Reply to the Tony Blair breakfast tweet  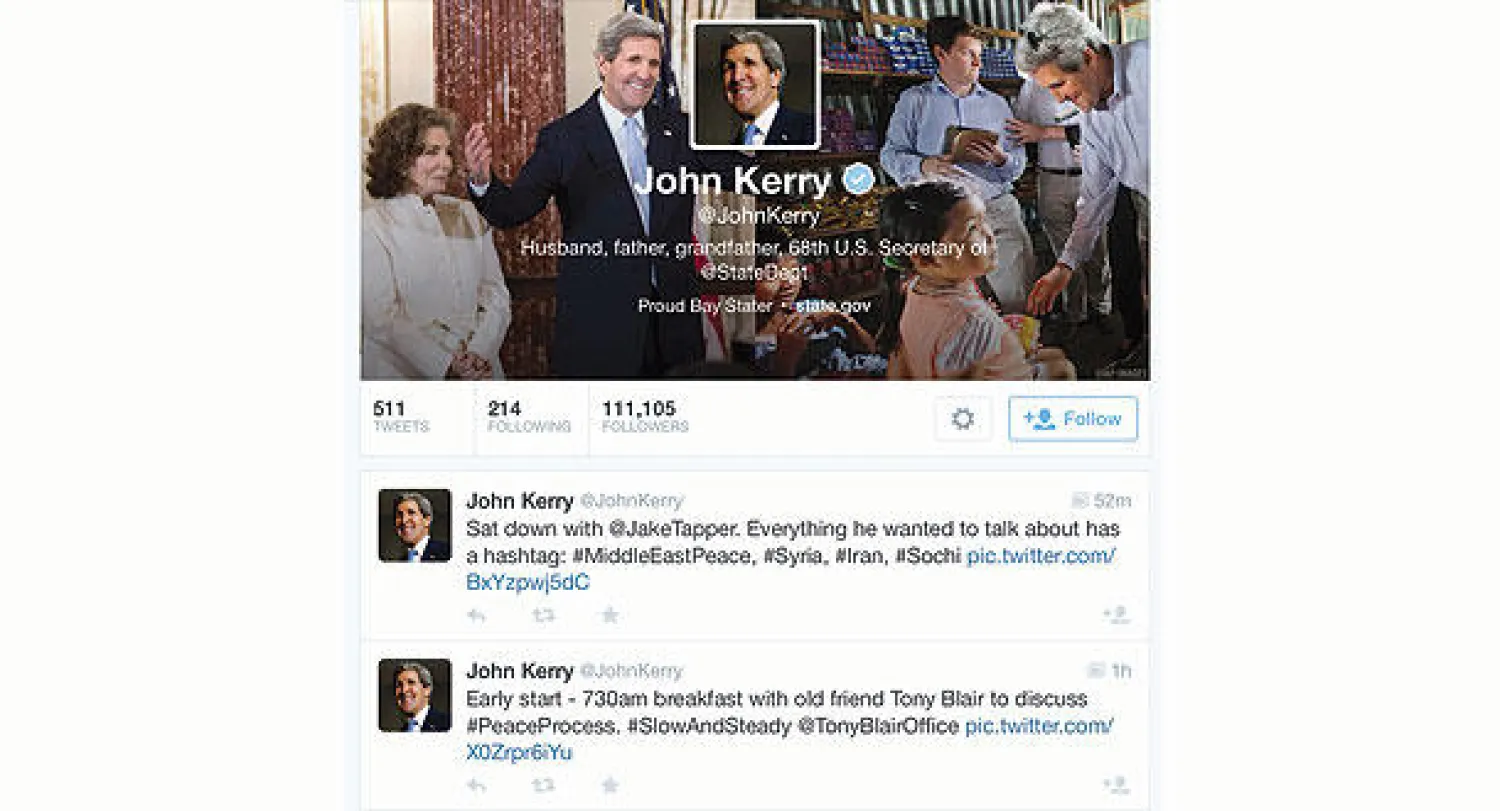pyautogui.click(x=477, y=786)
